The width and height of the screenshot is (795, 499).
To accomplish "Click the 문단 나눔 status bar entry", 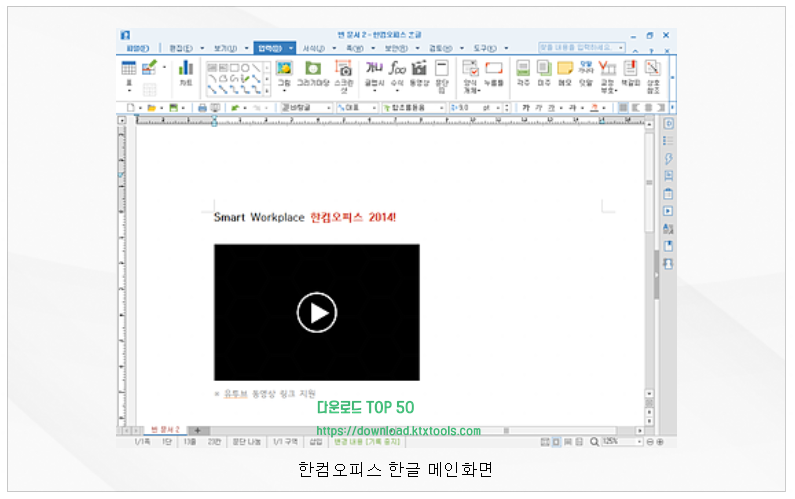I will pyautogui.click(x=246, y=442).
